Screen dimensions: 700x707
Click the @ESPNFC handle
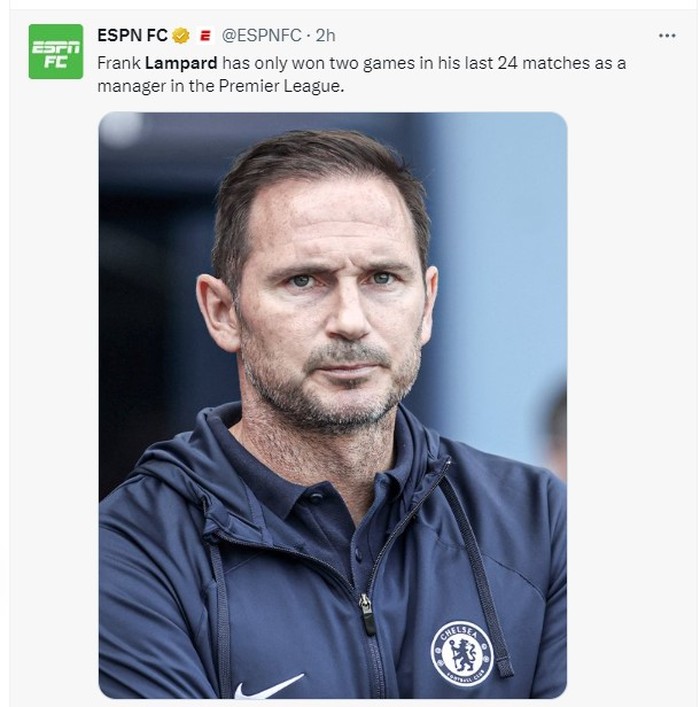261,36
